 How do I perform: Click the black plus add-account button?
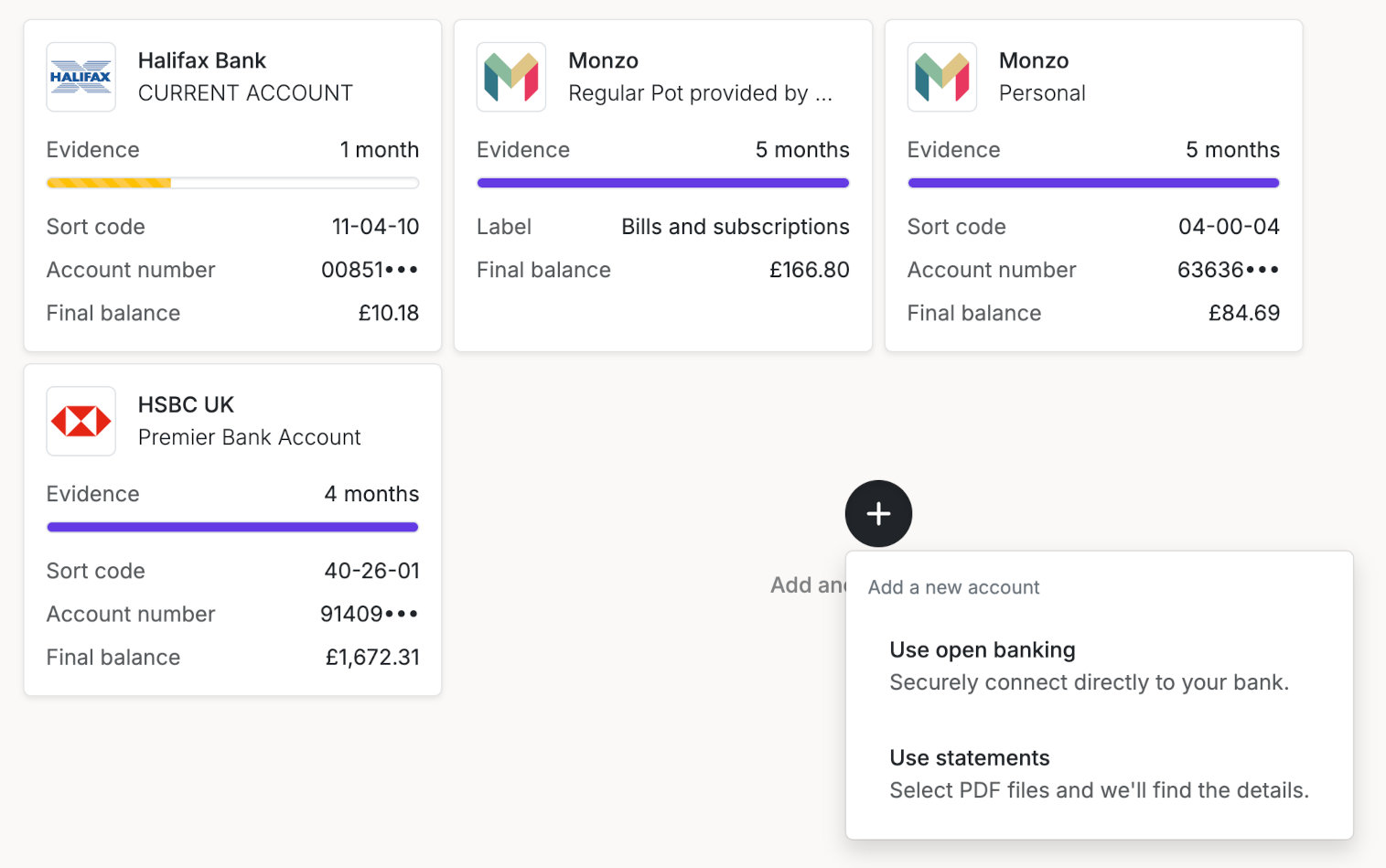click(x=878, y=514)
